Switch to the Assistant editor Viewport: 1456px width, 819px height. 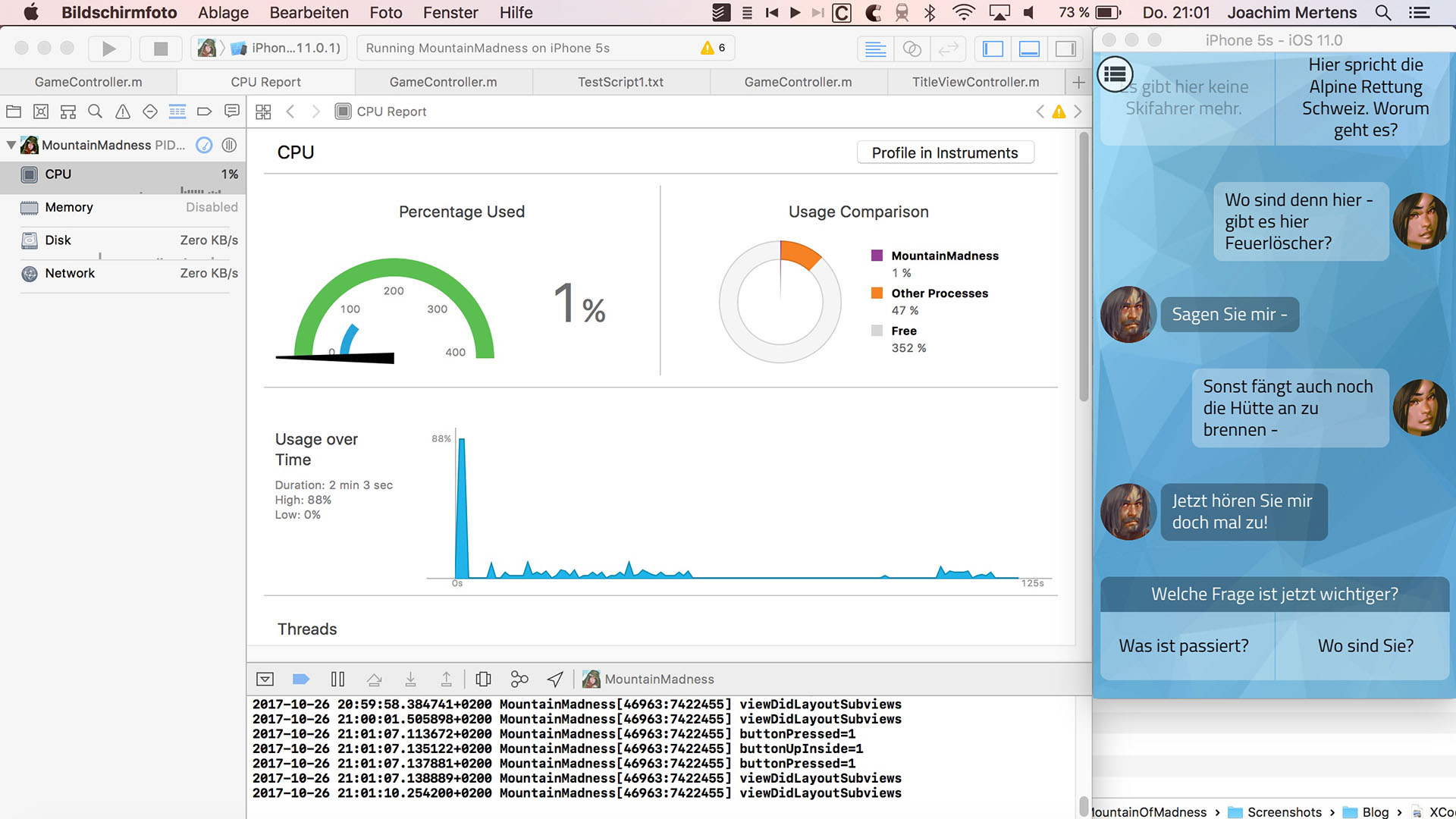point(912,49)
